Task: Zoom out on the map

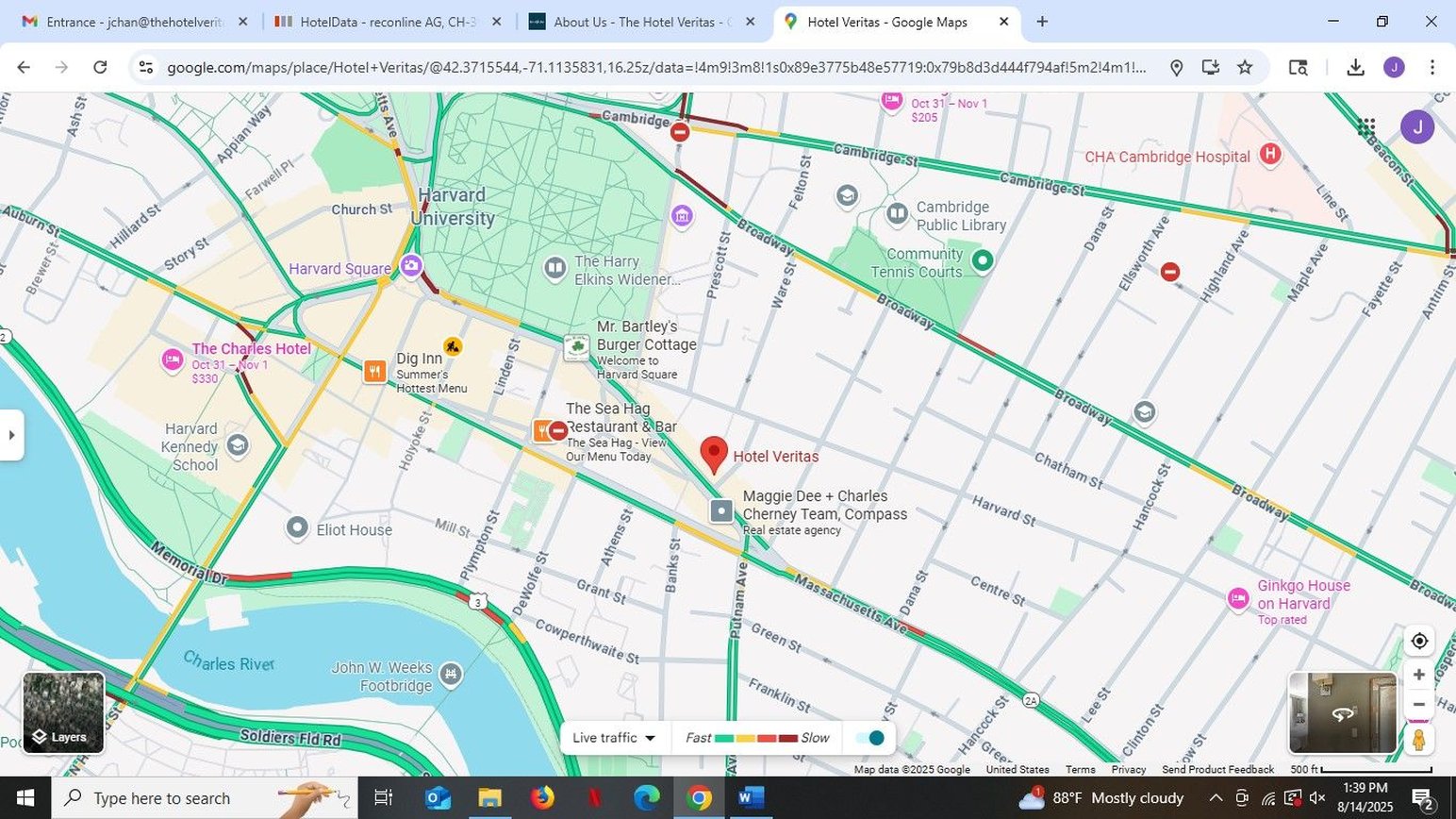Action: [x=1418, y=705]
